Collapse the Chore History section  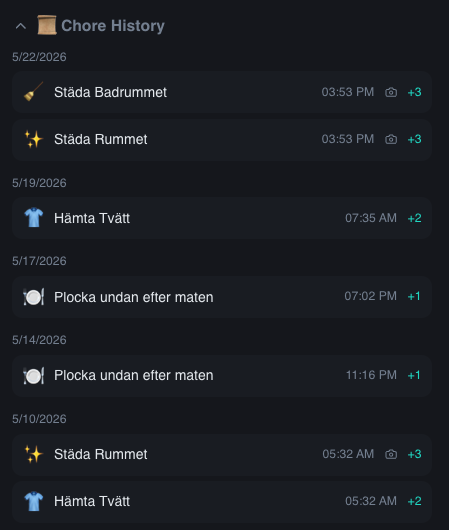tap(21, 26)
